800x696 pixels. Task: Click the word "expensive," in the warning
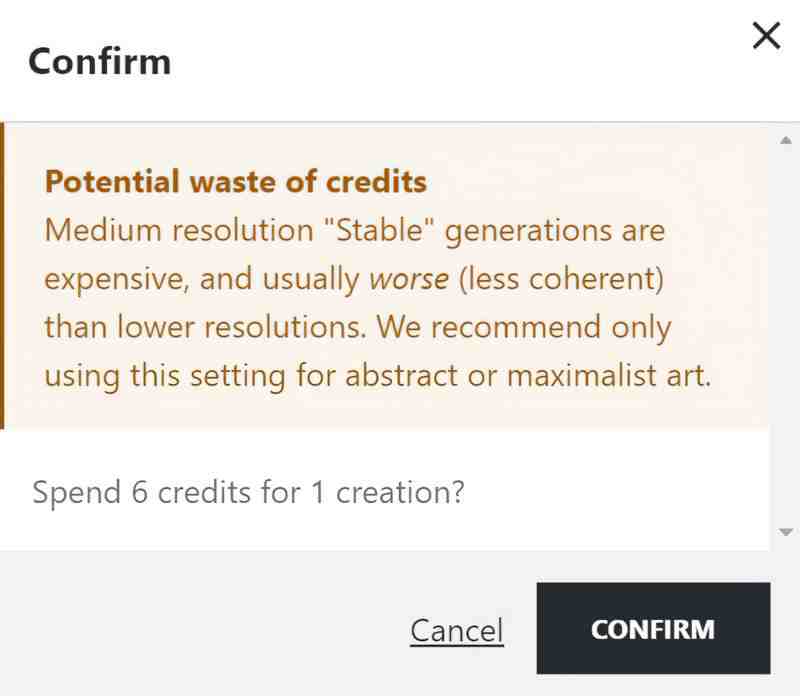tap(117, 279)
